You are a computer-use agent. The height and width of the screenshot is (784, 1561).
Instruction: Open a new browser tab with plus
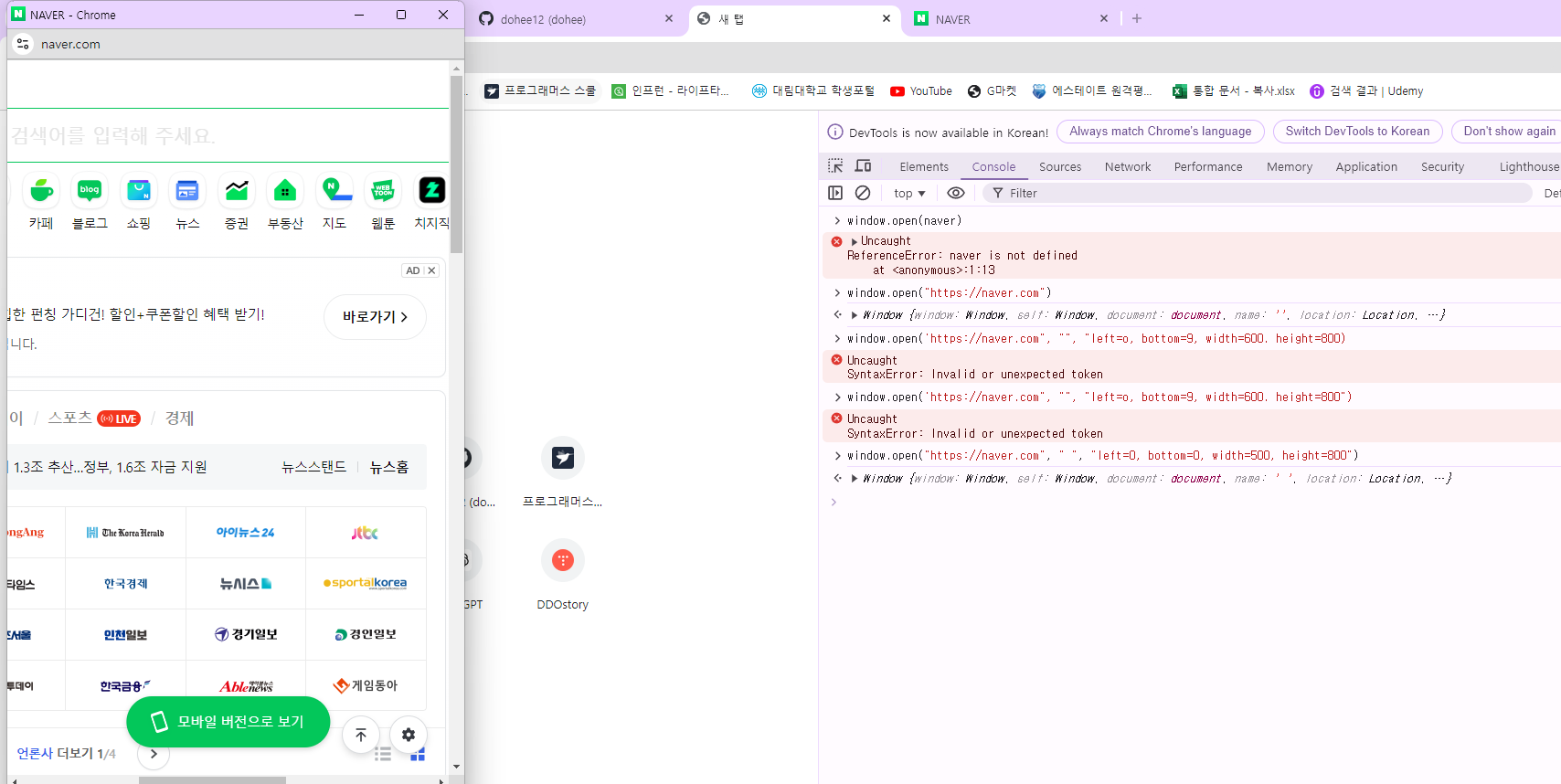point(1137,18)
